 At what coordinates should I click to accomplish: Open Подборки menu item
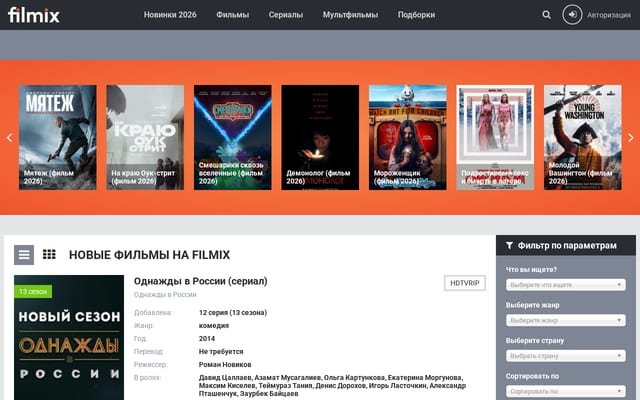point(416,15)
